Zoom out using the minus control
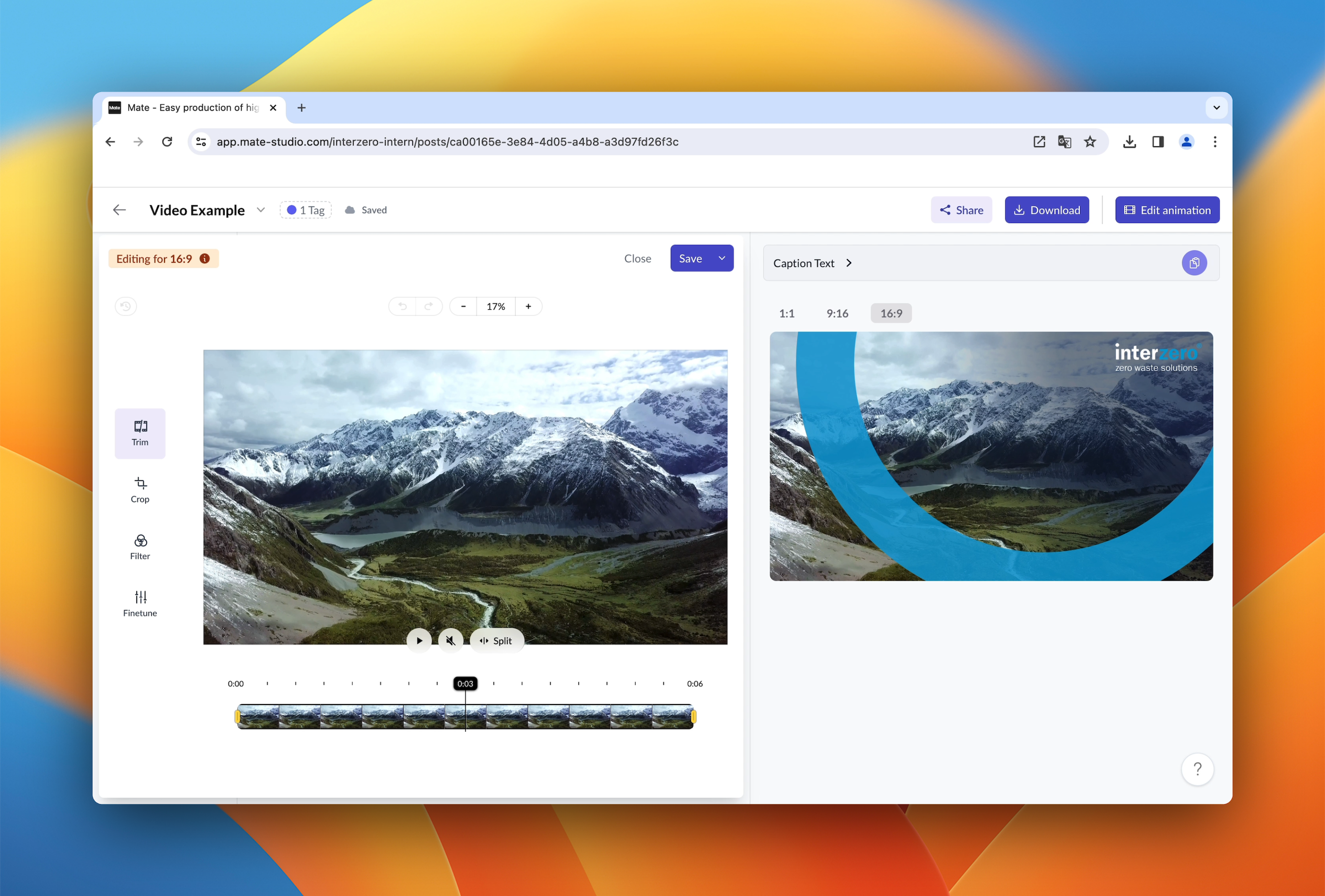 [462, 306]
